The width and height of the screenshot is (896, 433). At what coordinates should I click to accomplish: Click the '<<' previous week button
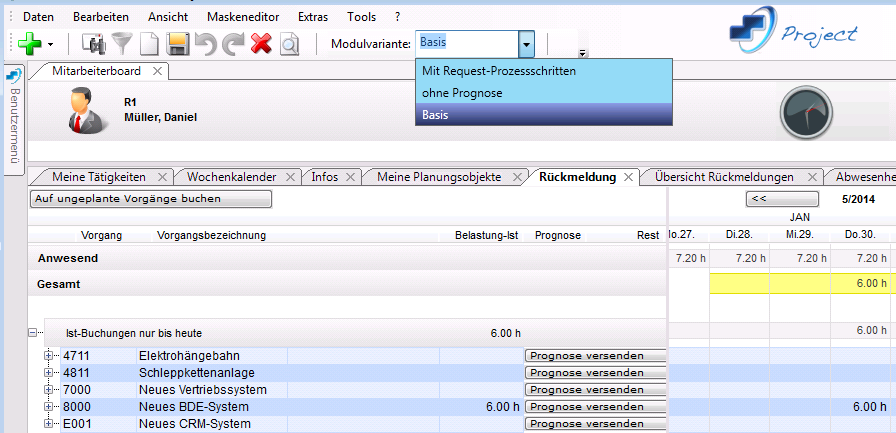tap(782, 199)
